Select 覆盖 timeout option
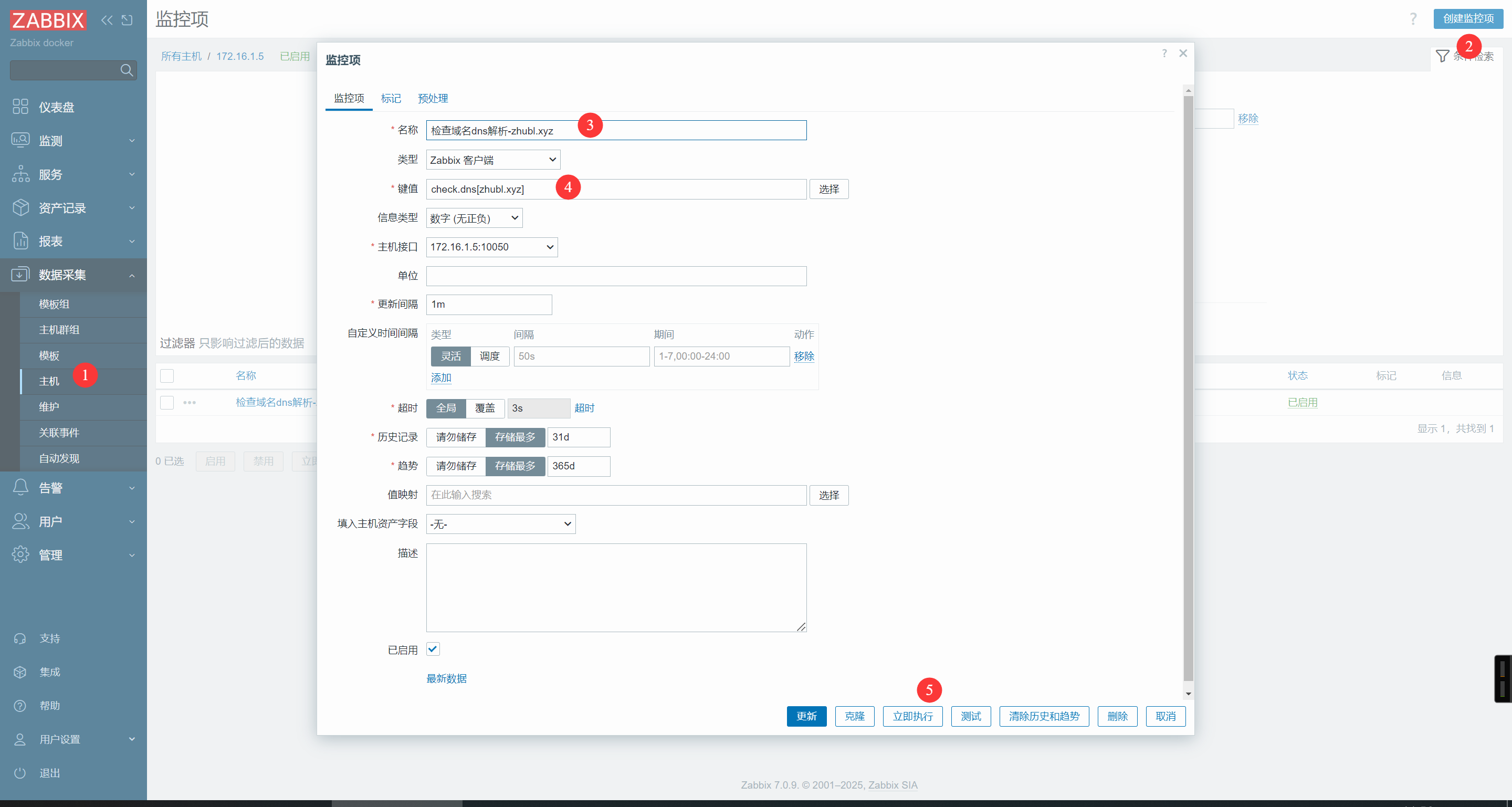1512x807 pixels. click(485, 408)
